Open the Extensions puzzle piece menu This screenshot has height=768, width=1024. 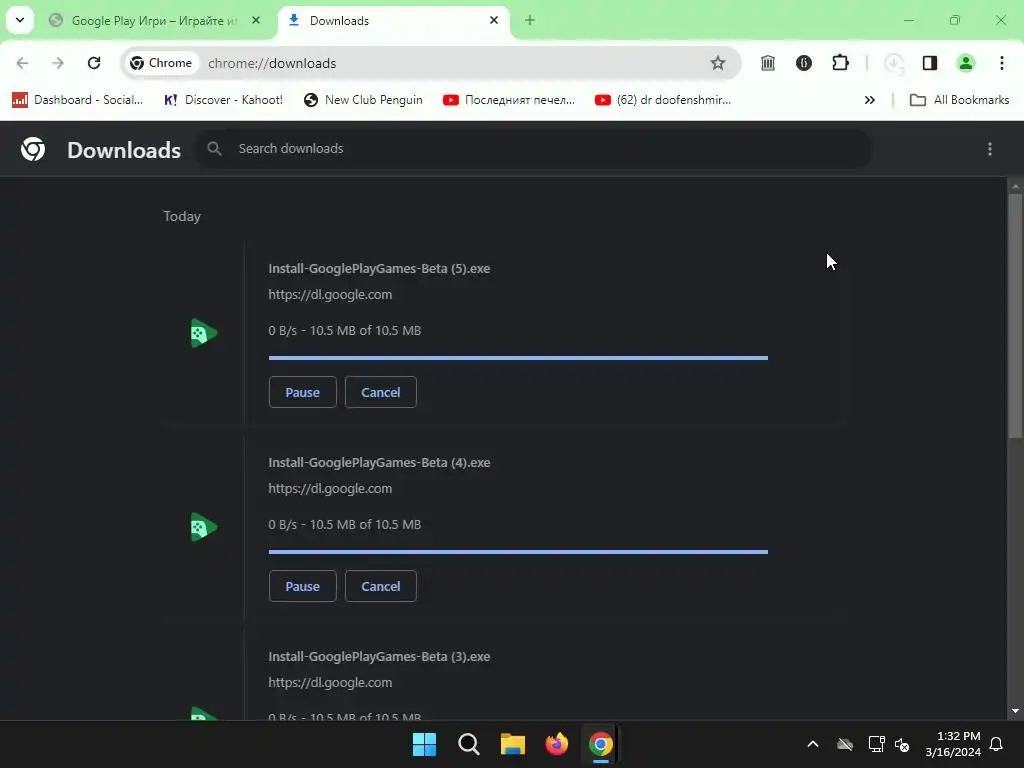840,63
